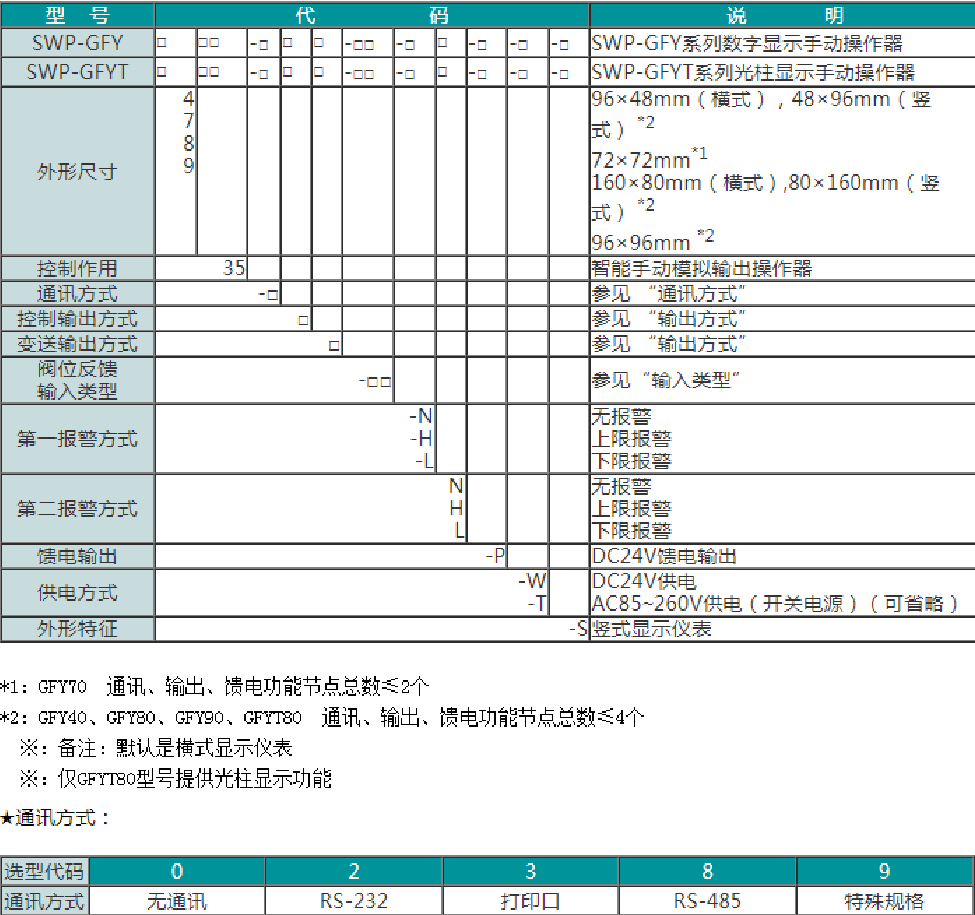
Task: Click selection code 8 header
Action: (x=708, y=871)
